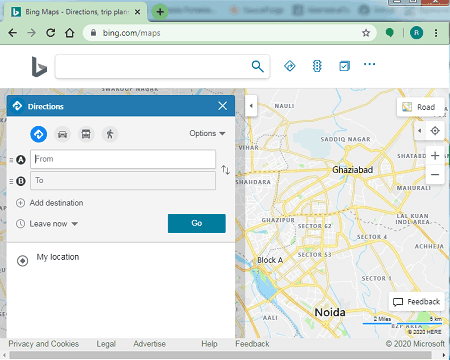Open the R profile avatar
The height and width of the screenshot is (360, 450).
416,33
